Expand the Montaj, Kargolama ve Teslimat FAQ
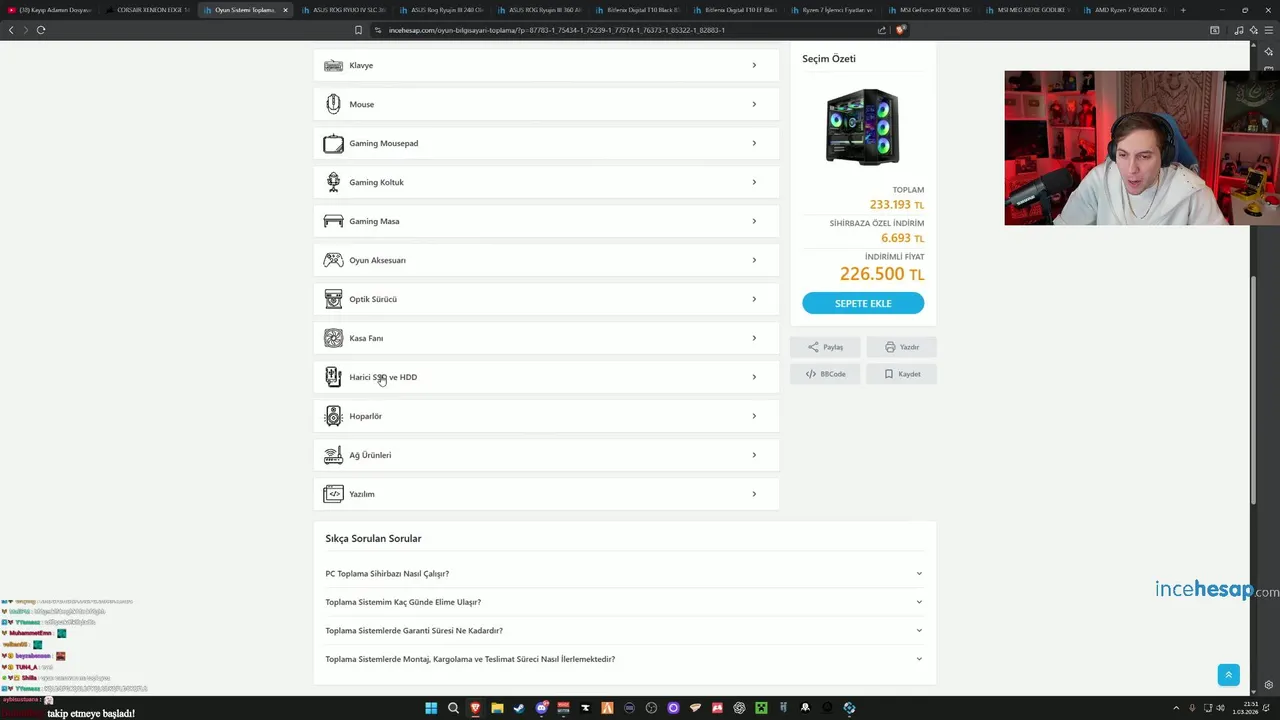1280x720 pixels. tap(624, 659)
